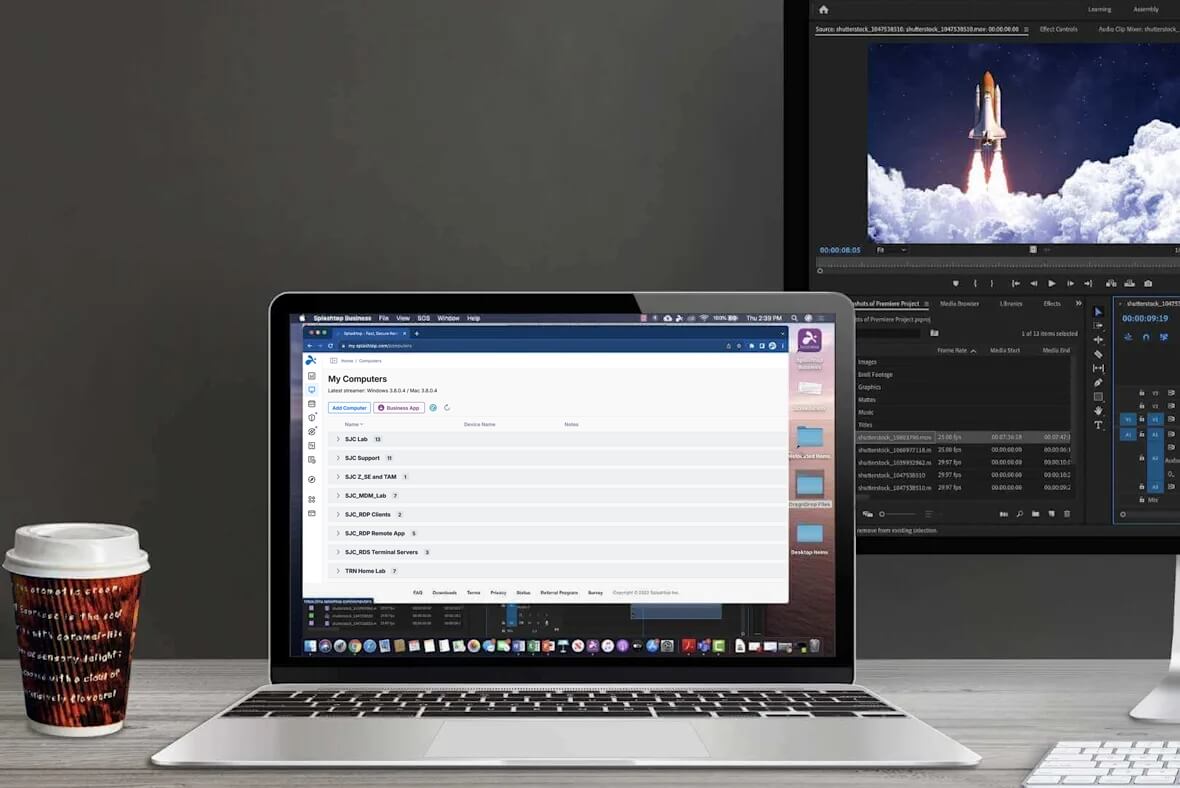Image resolution: width=1180 pixels, height=788 pixels.
Task: Expand the SJC_MDM_Lab group
Action: (x=338, y=495)
